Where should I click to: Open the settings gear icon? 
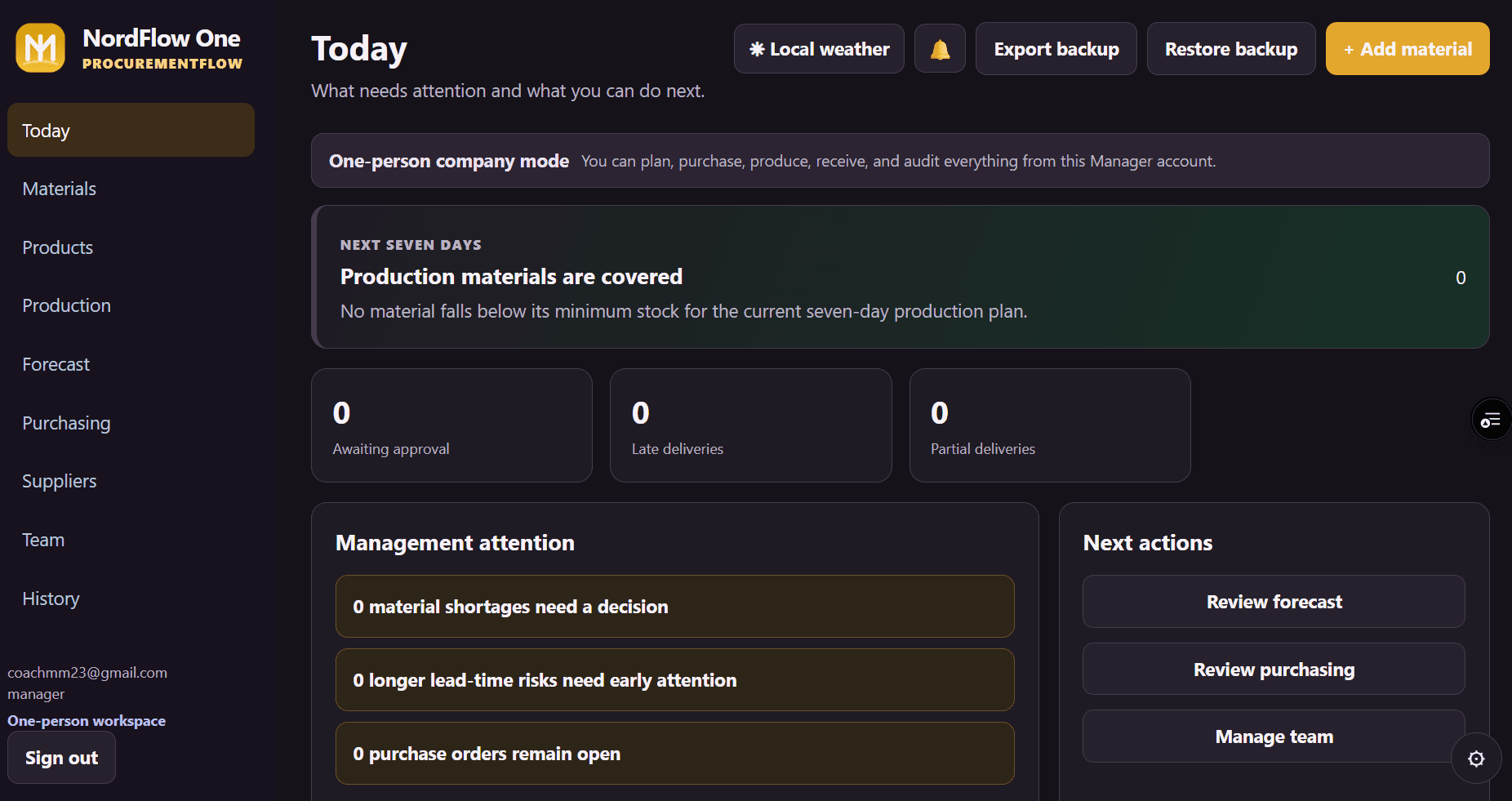click(x=1476, y=759)
